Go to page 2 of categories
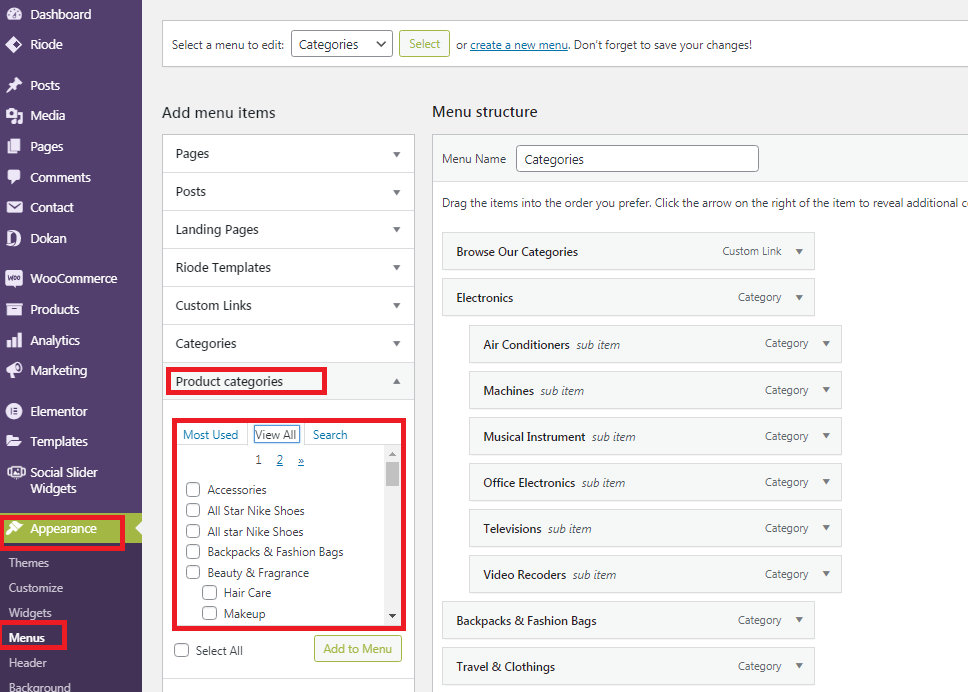Screen dimensions: 968x692 (x=280, y=460)
